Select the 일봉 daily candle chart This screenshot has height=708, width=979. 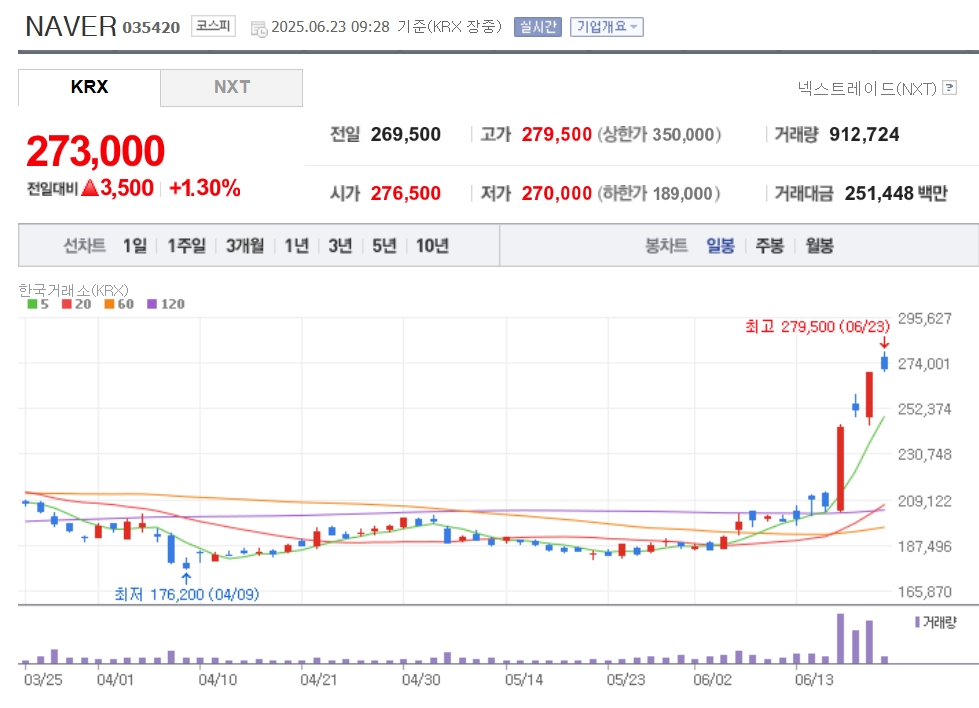[x=720, y=245]
